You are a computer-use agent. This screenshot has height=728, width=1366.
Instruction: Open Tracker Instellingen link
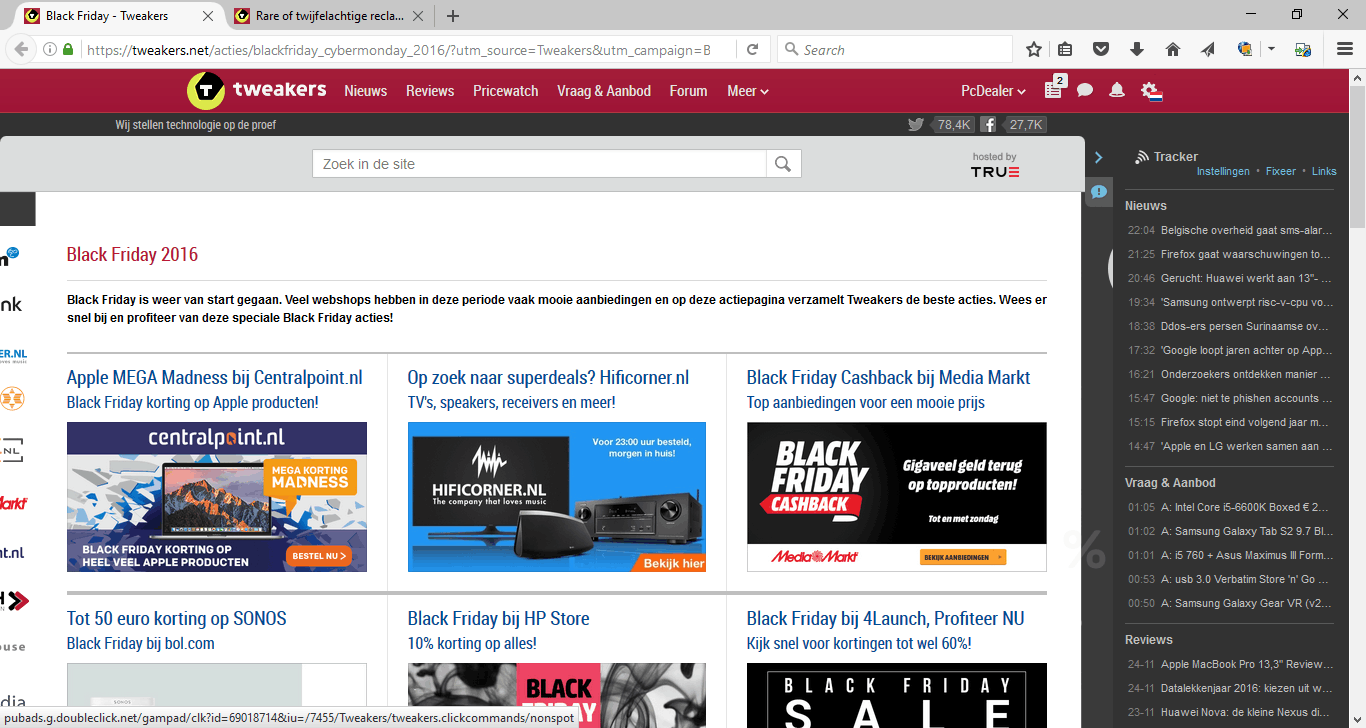tap(1223, 172)
